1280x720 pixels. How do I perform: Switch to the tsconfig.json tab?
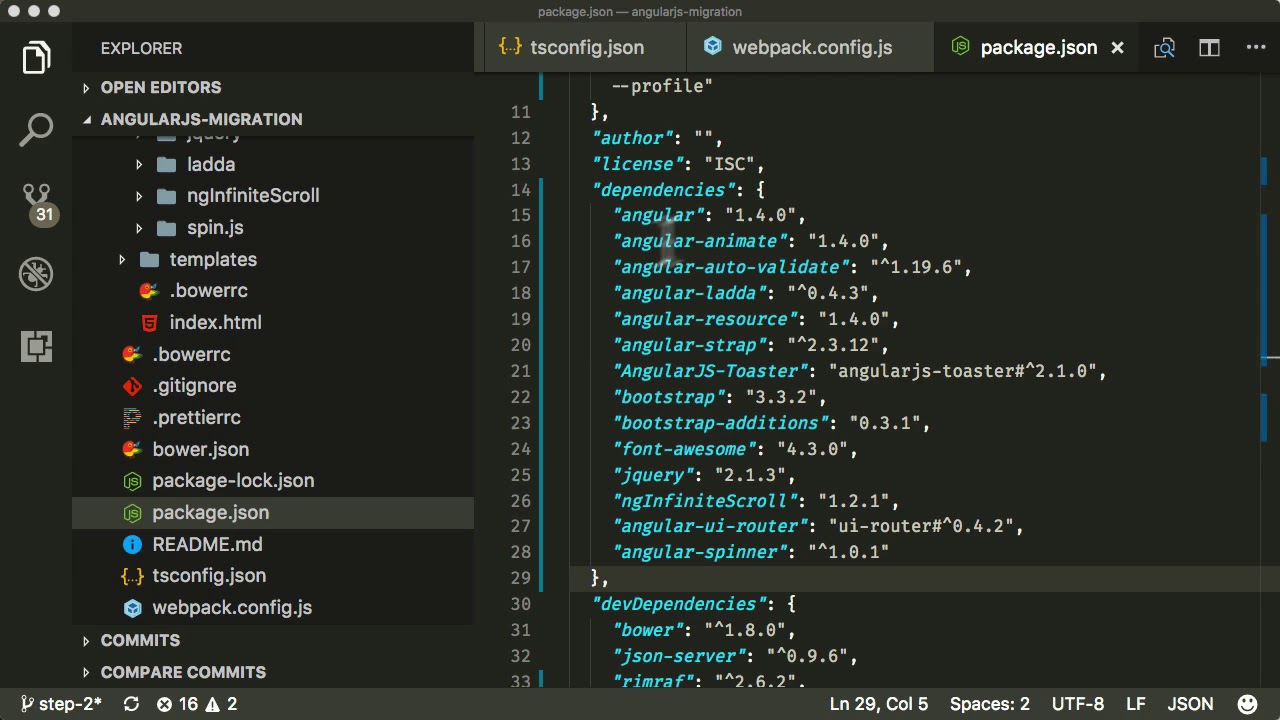(586, 48)
